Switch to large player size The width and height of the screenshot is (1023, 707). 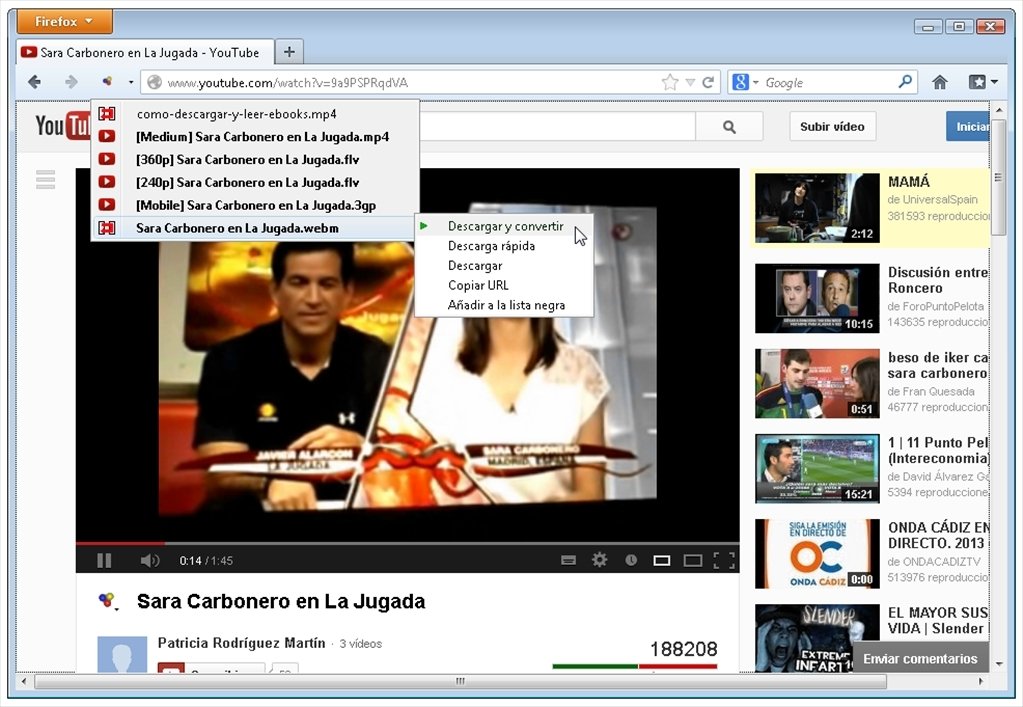(693, 560)
